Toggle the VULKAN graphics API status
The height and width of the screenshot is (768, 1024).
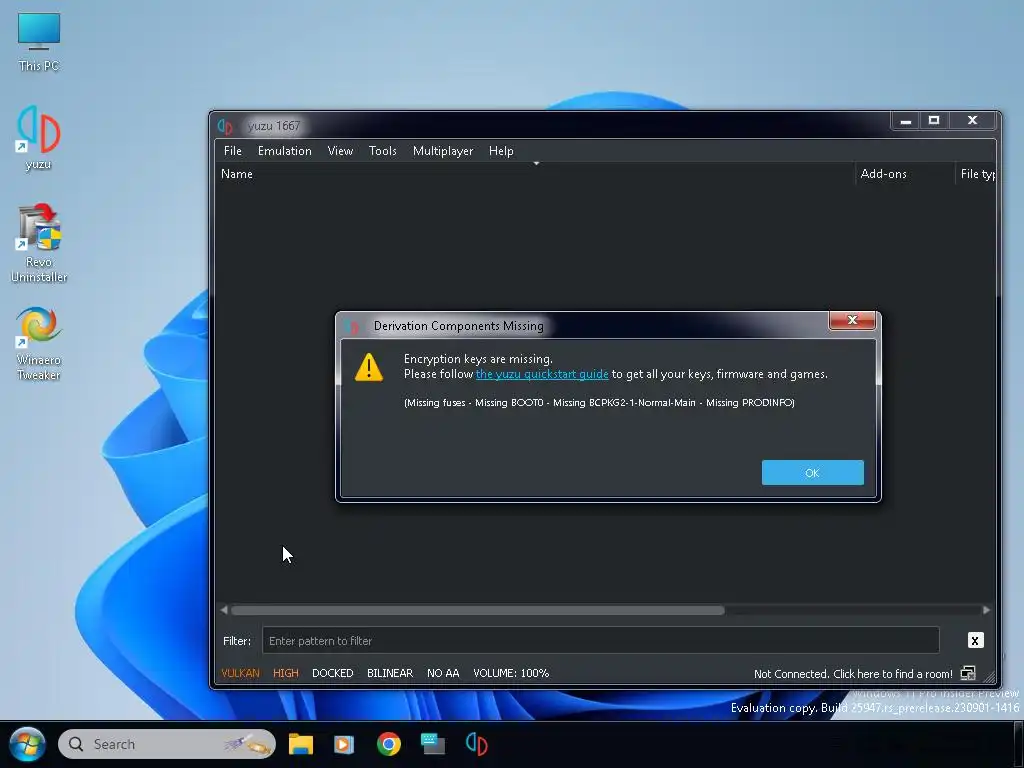pyautogui.click(x=240, y=673)
